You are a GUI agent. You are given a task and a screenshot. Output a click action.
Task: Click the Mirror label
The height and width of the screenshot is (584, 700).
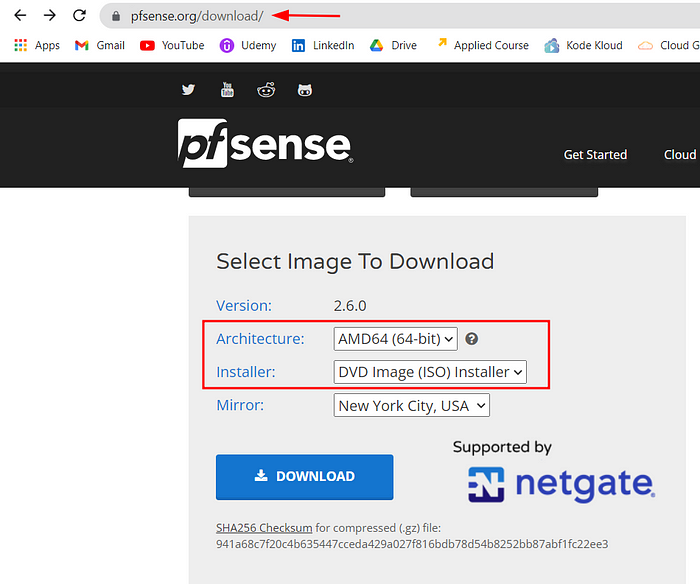click(x=240, y=405)
